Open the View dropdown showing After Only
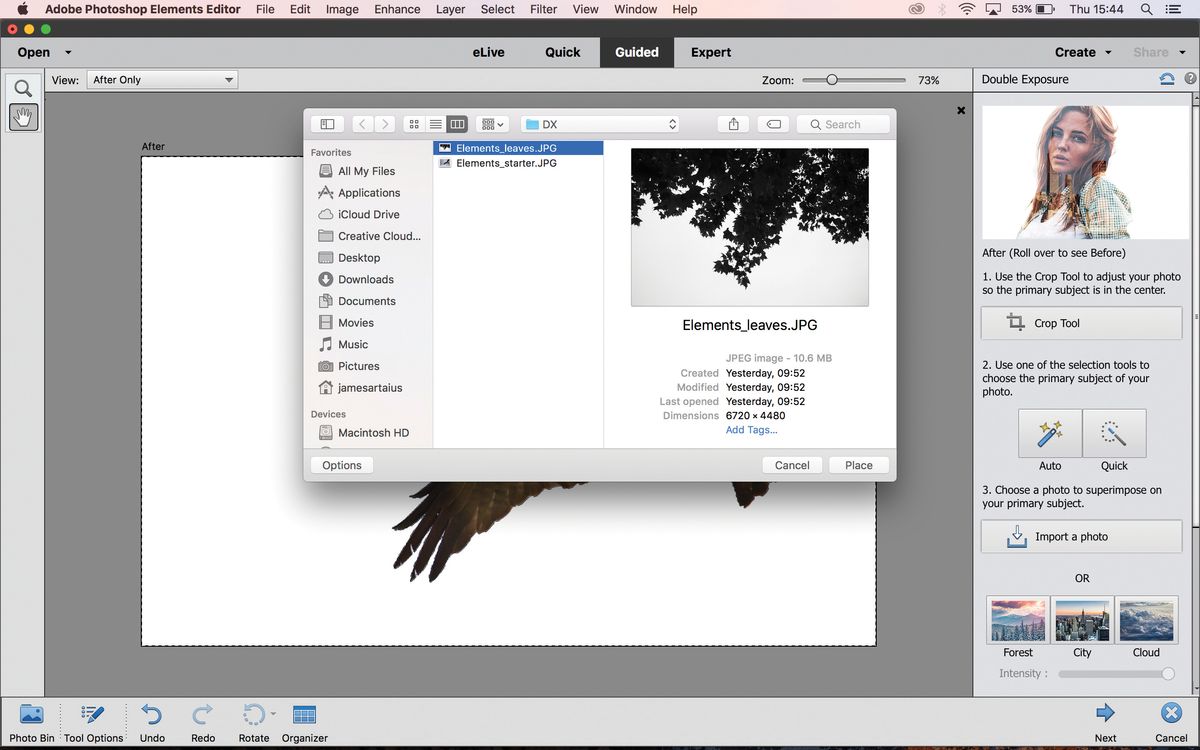This screenshot has height=750, width=1200. pyautogui.click(x=161, y=79)
